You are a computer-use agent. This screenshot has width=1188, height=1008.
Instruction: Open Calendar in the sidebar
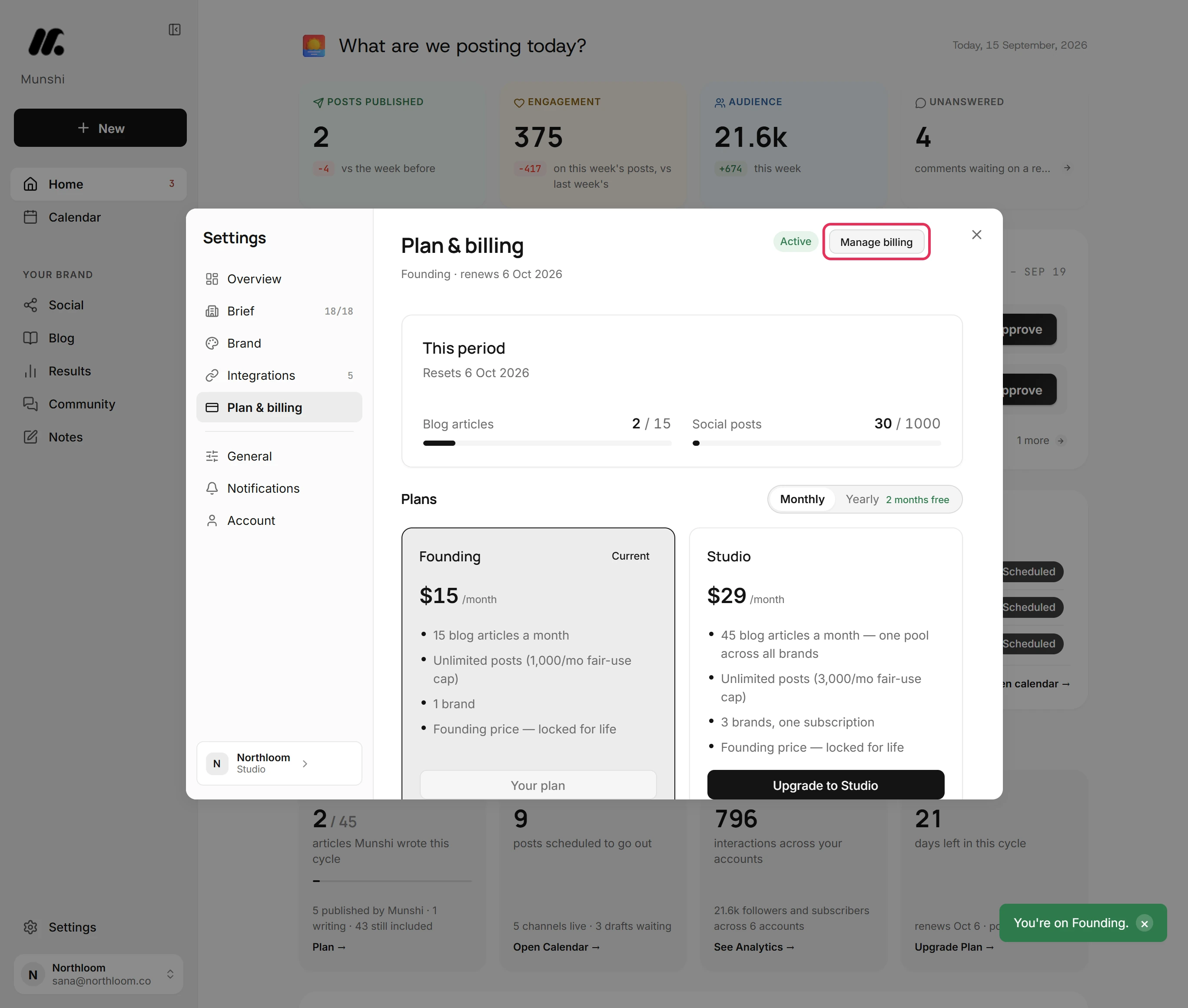(x=98, y=217)
